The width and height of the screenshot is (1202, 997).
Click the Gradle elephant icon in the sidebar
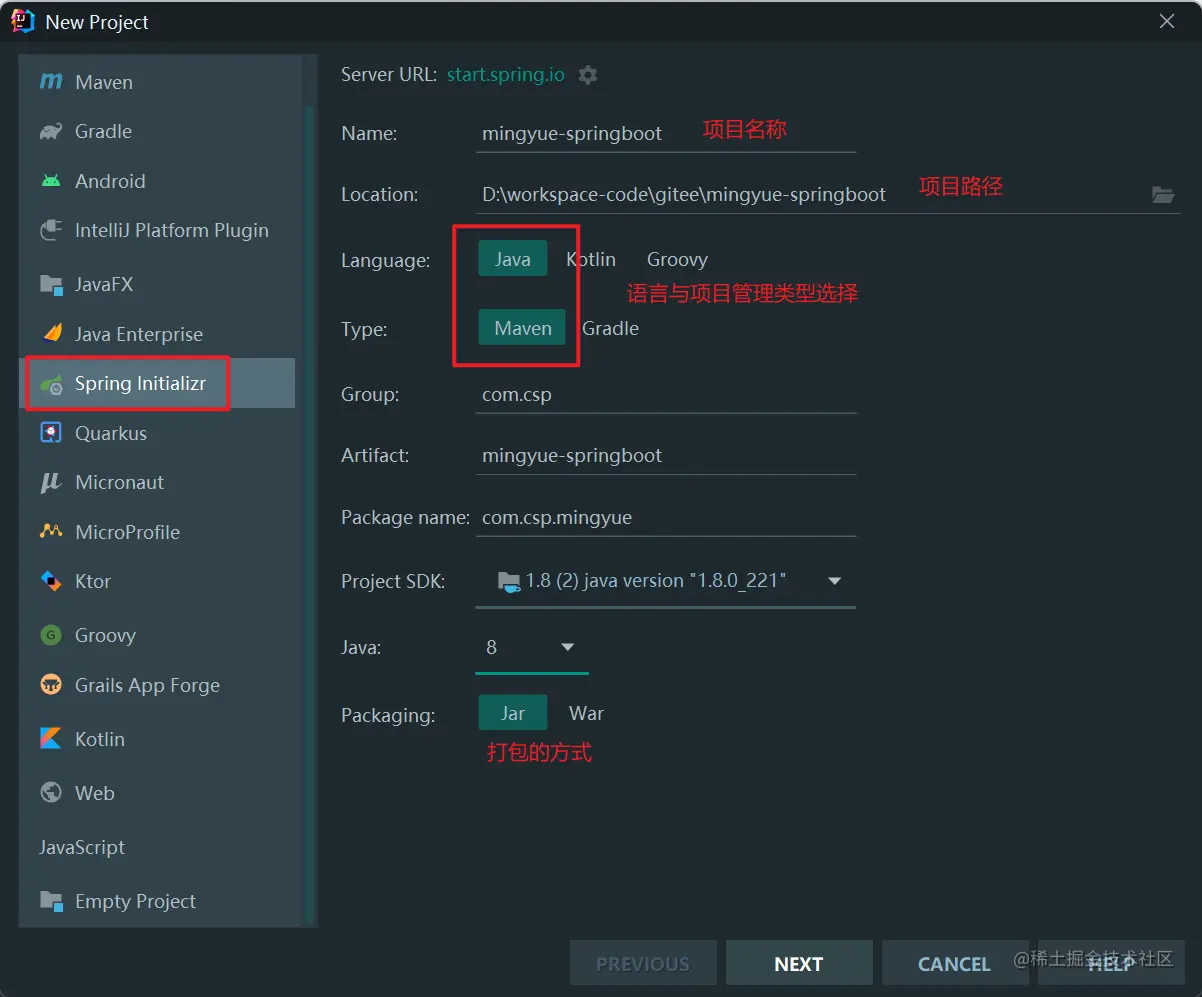[x=51, y=131]
